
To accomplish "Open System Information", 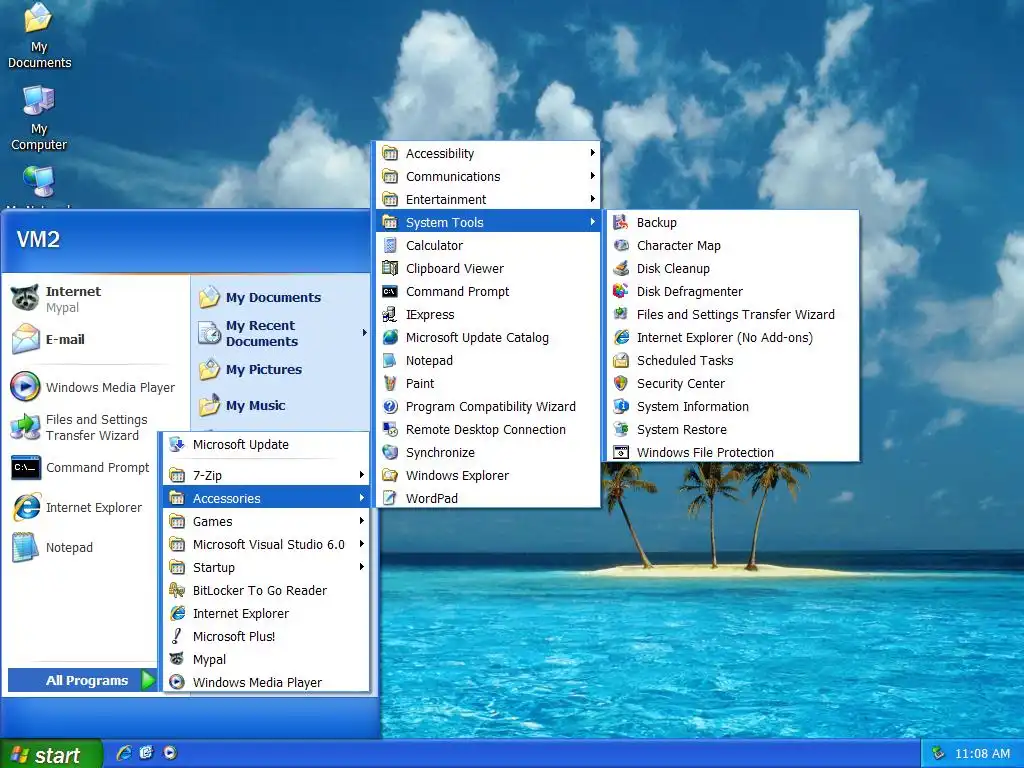I will point(733,406).
